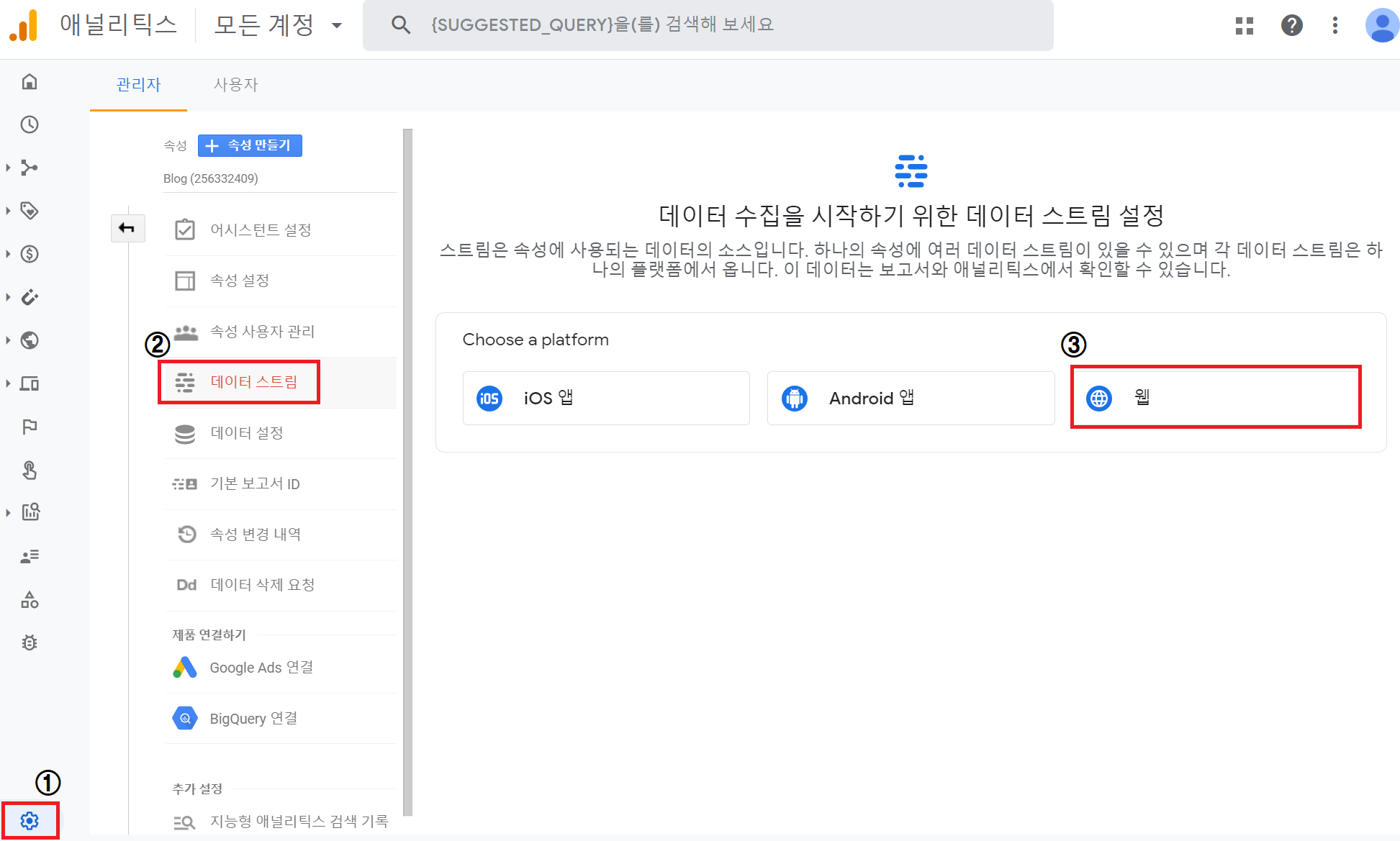Click the 관리자 settings gear icon
This screenshot has width=1400, height=841.
click(28, 820)
